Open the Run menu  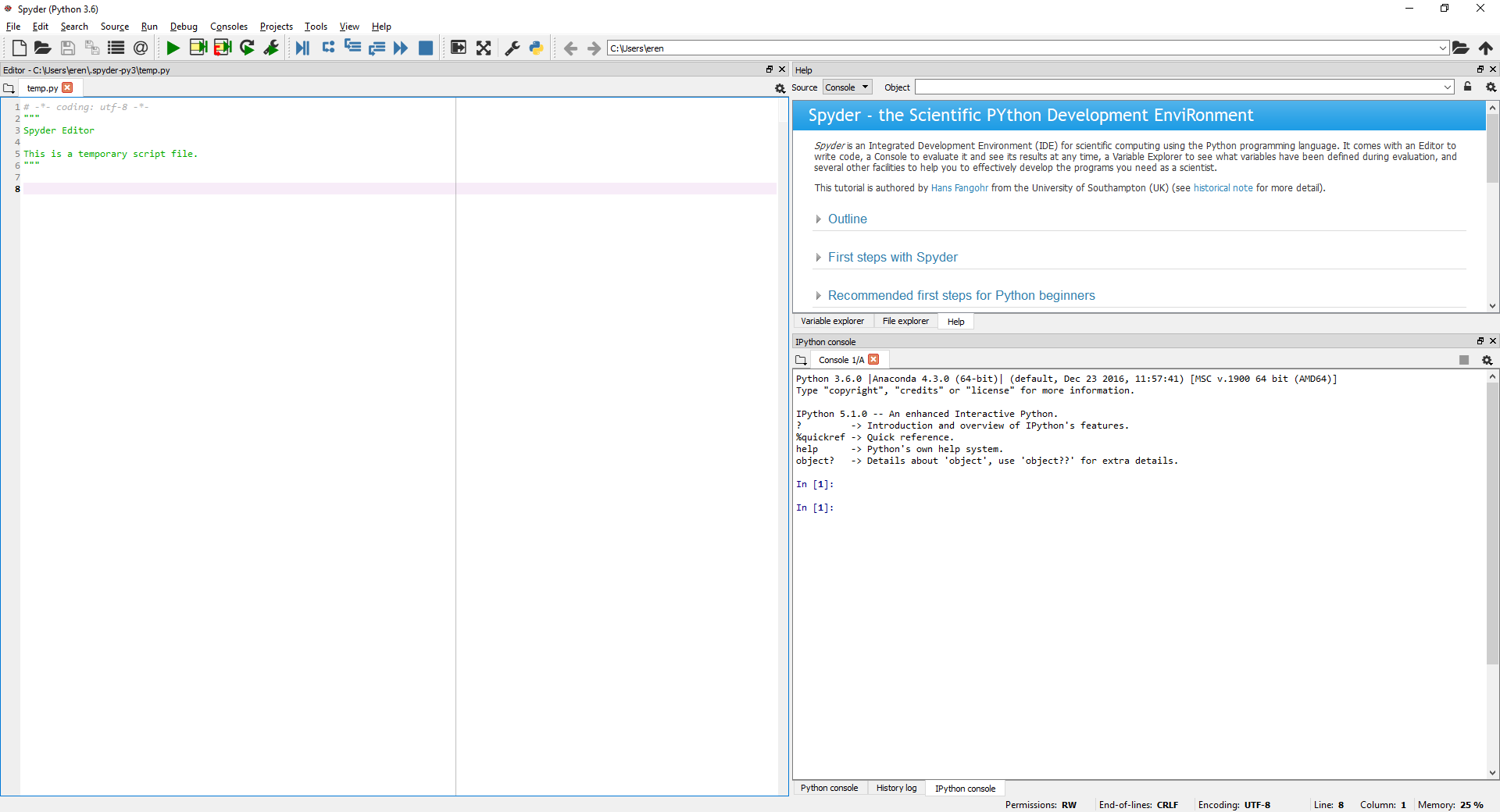click(x=149, y=27)
